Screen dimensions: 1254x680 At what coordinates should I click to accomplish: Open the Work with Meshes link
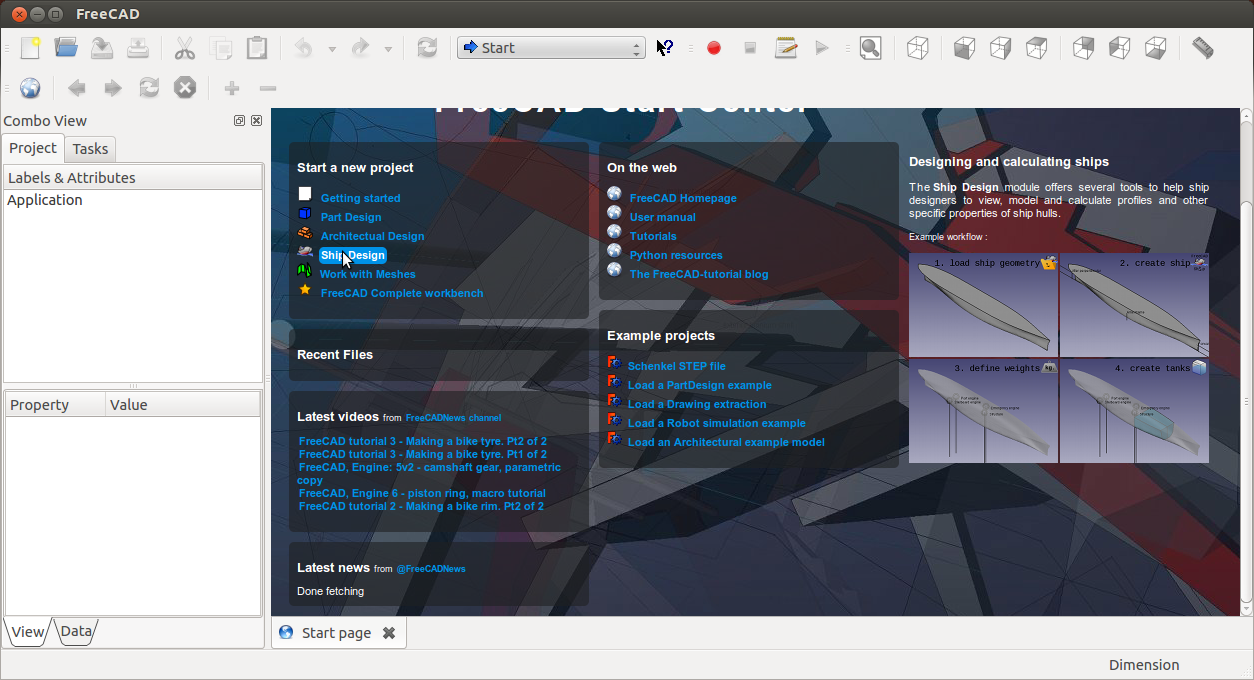368,274
